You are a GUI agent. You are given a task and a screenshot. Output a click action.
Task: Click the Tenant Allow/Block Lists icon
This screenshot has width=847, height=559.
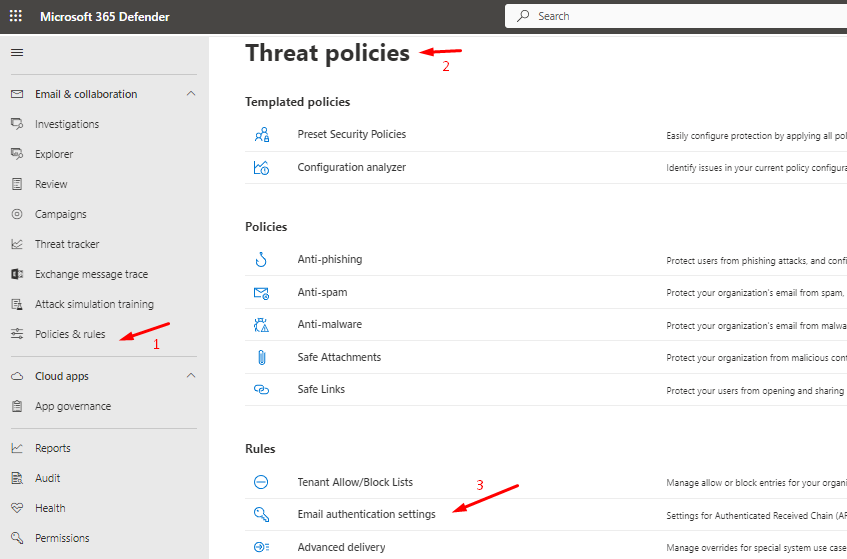click(261, 482)
